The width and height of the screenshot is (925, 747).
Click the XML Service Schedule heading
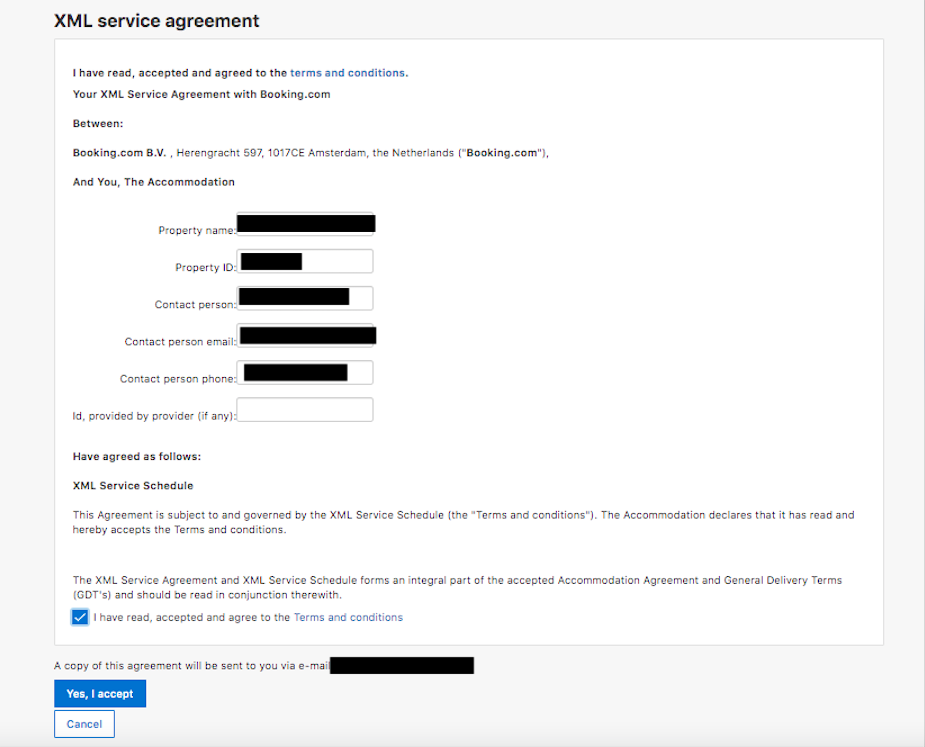133,486
